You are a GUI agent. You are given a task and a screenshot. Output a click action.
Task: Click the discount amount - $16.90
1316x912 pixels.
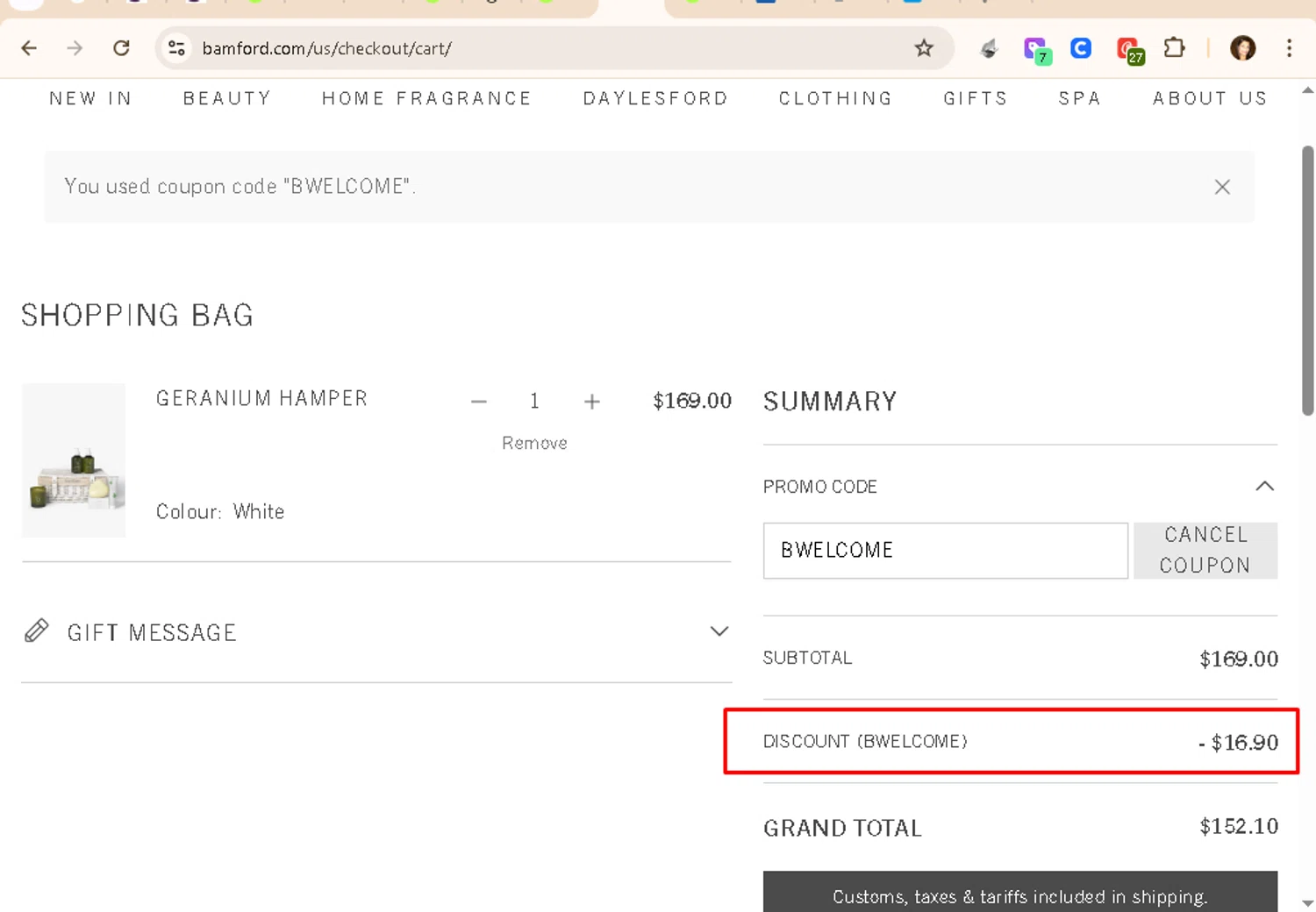pyautogui.click(x=1238, y=743)
